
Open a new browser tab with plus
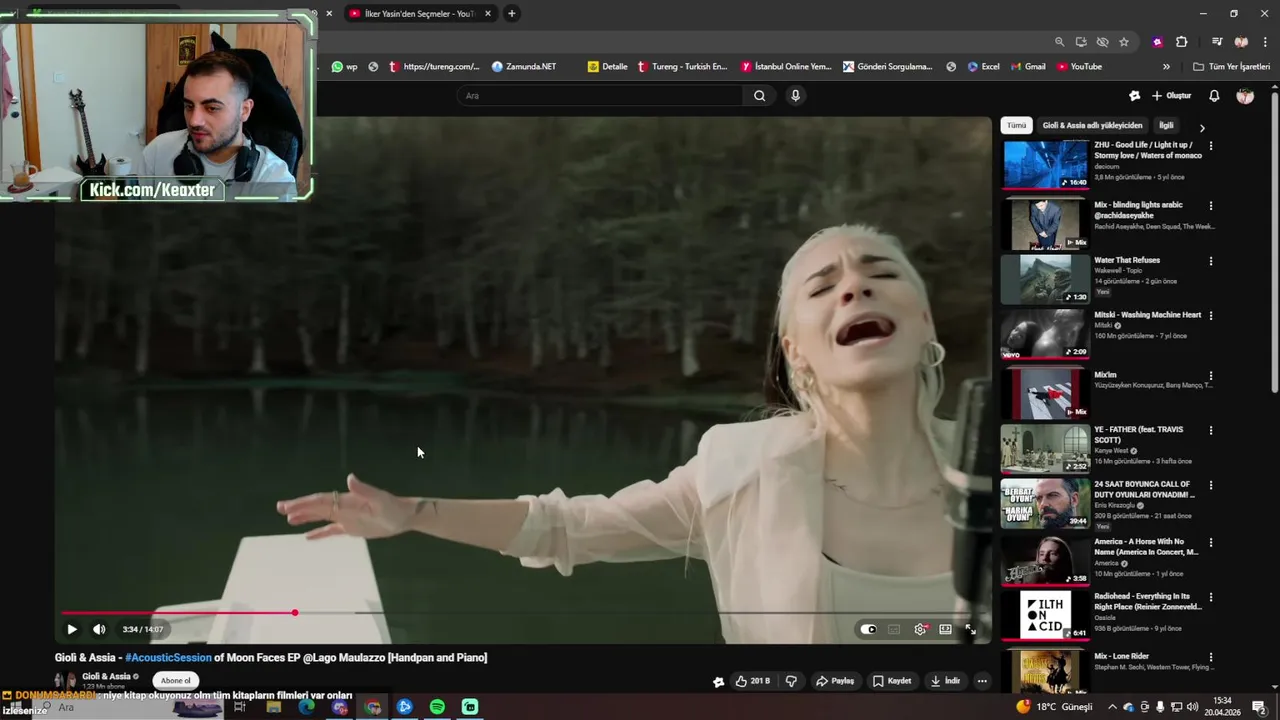pyautogui.click(x=512, y=14)
